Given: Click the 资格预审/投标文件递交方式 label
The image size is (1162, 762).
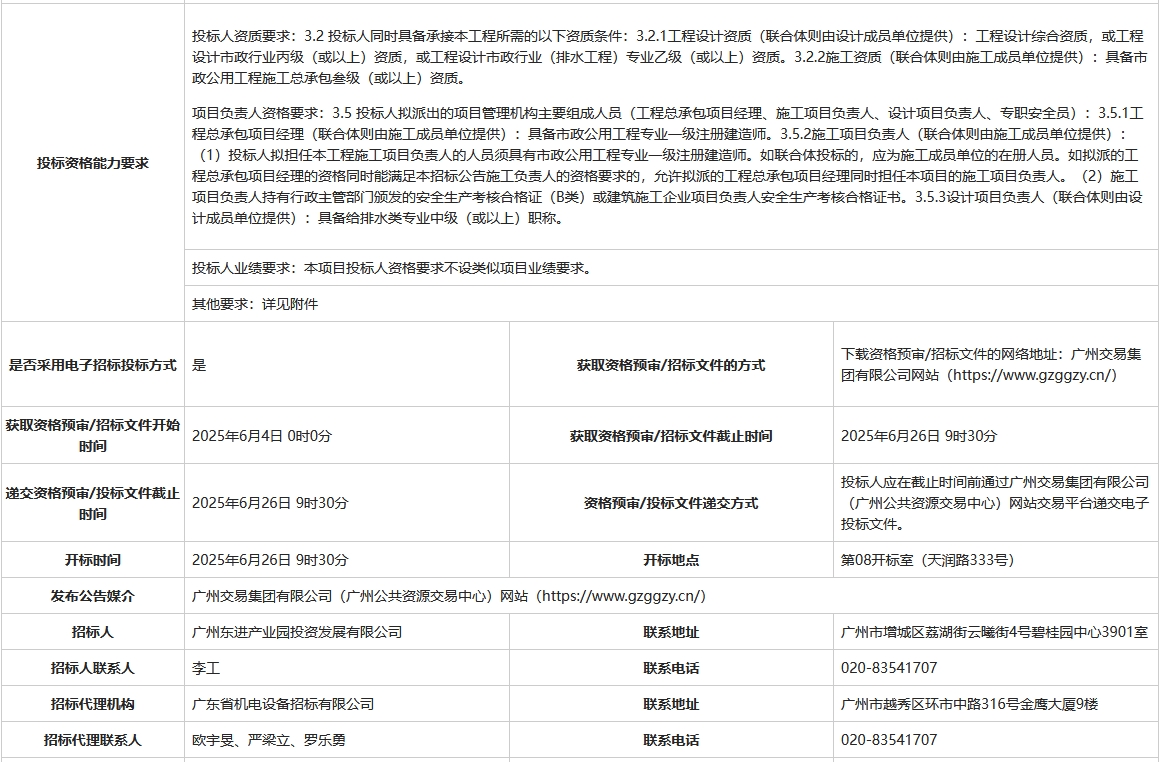Looking at the screenshot, I should coord(670,503).
